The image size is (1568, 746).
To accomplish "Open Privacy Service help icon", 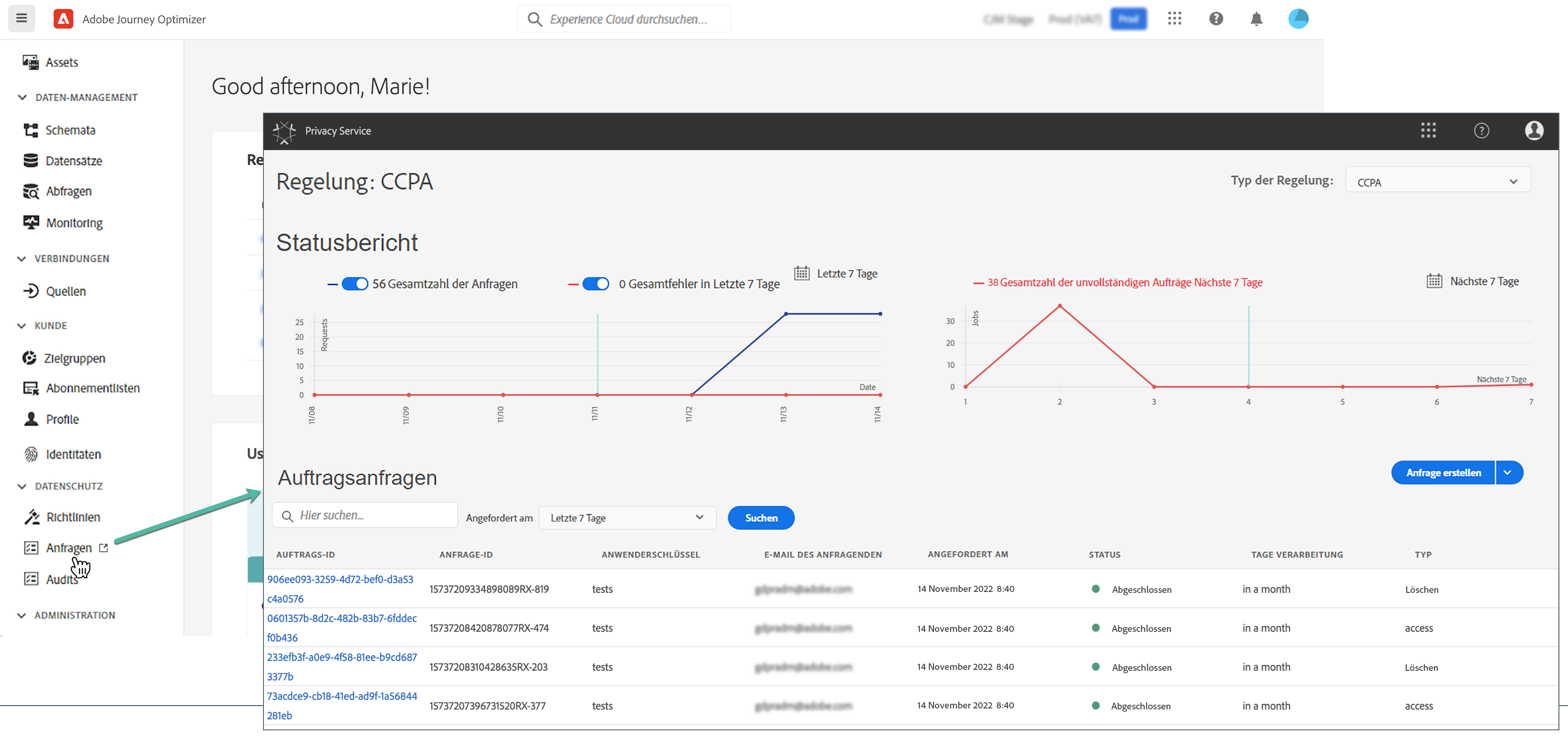I will (1481, 131).
